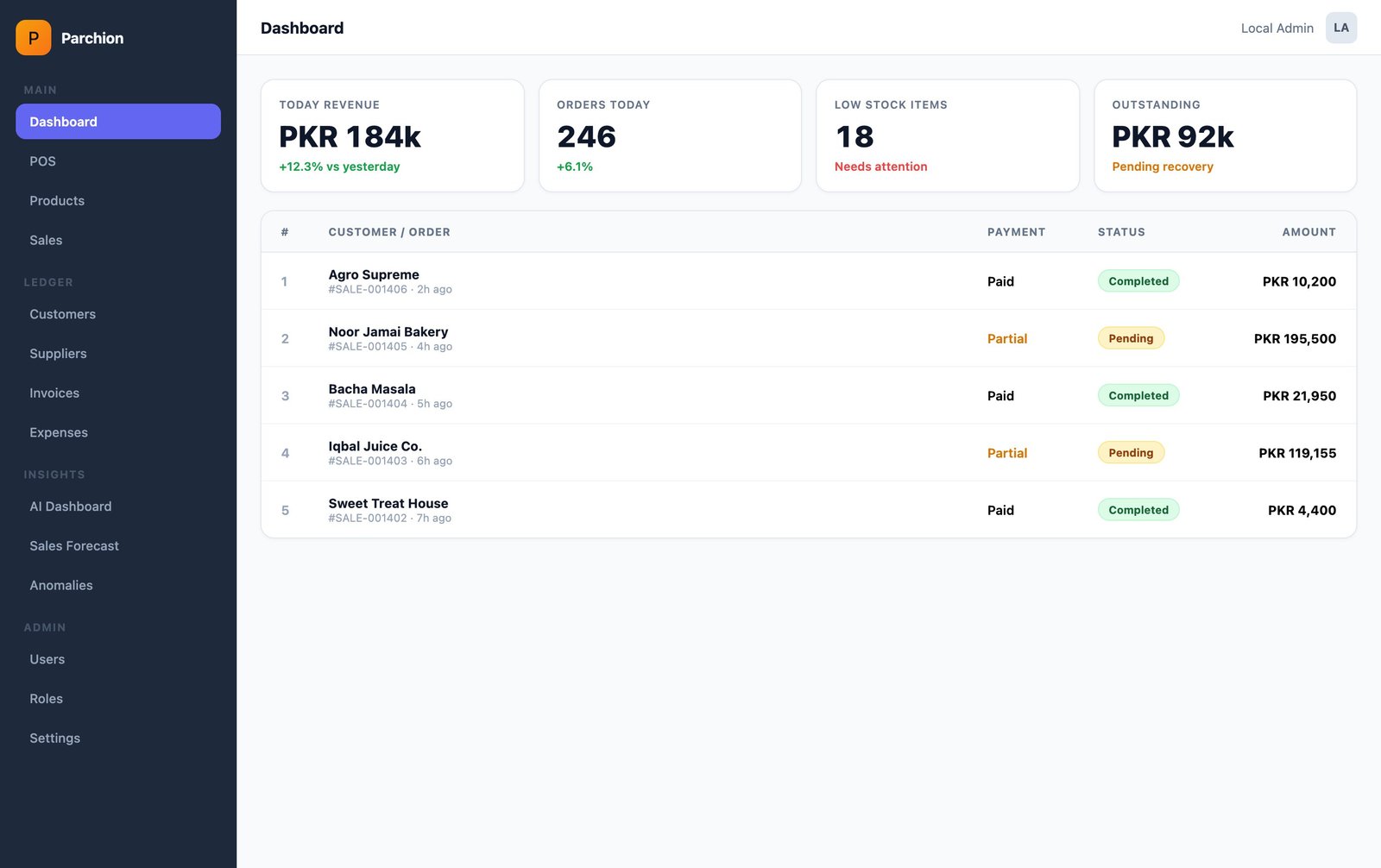Open the Sales Forecast view

pos(74,545)
